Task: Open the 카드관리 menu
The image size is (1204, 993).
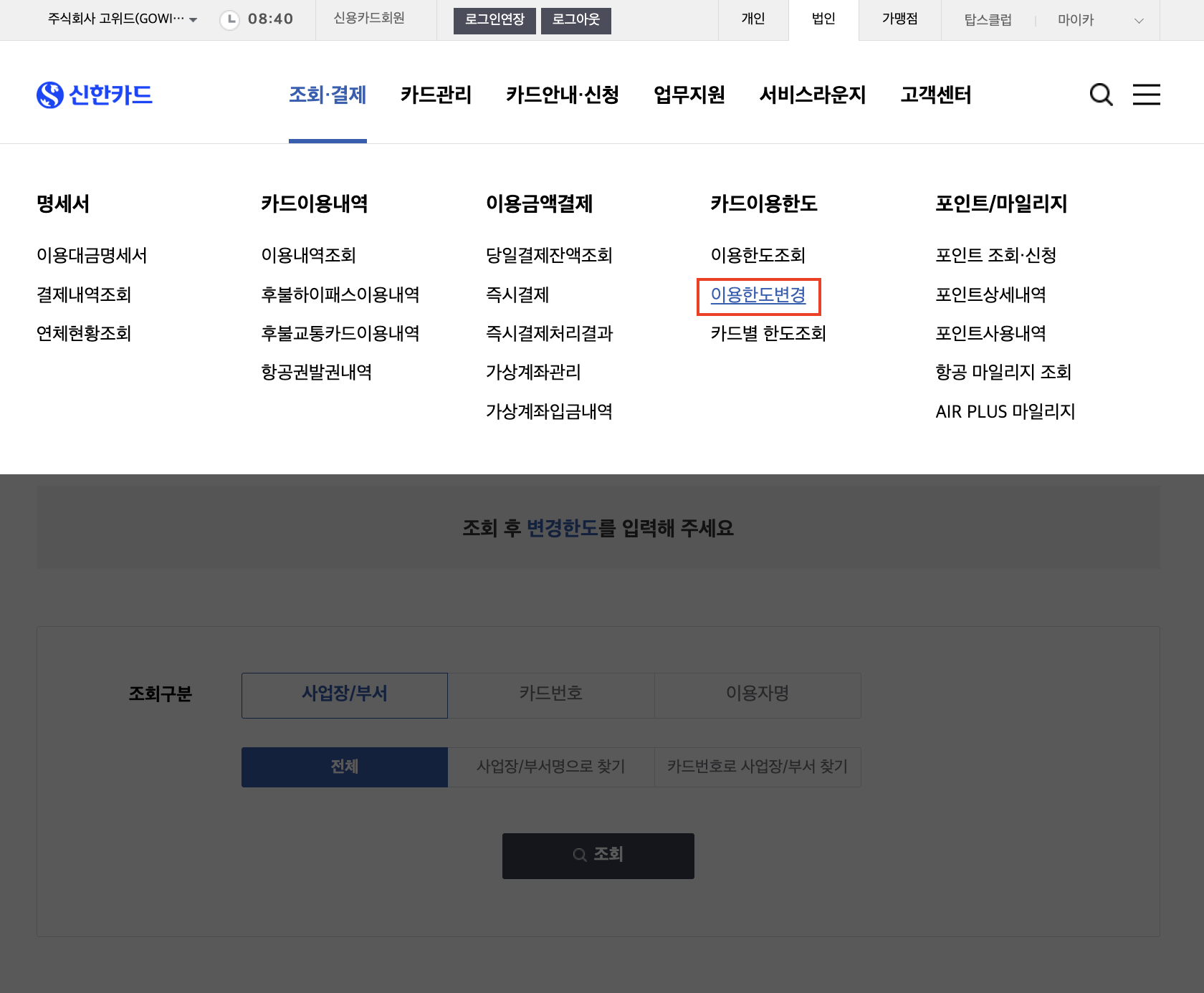Action: point(436,95)
